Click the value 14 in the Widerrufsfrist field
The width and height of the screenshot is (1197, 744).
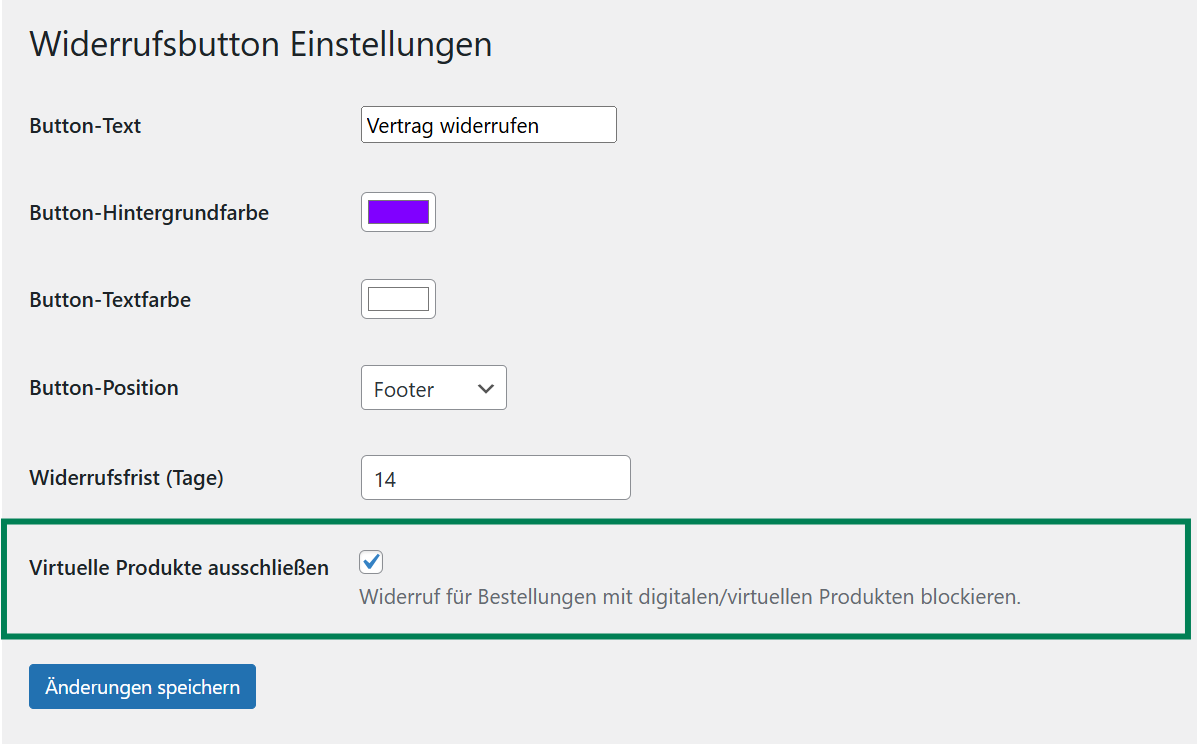click(x=385, y=480)
